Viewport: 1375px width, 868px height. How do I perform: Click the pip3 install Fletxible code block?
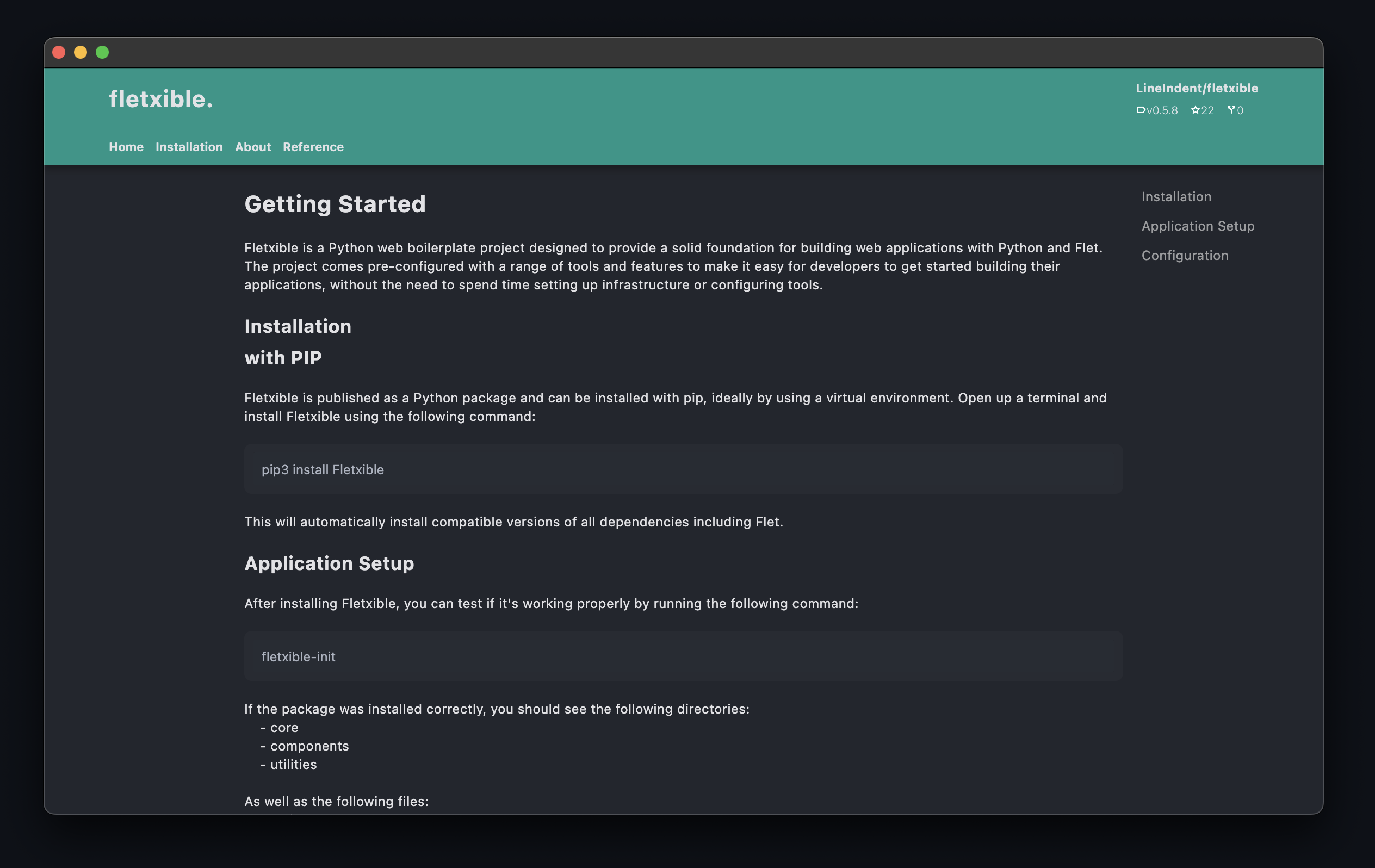(x=683, y=469)
